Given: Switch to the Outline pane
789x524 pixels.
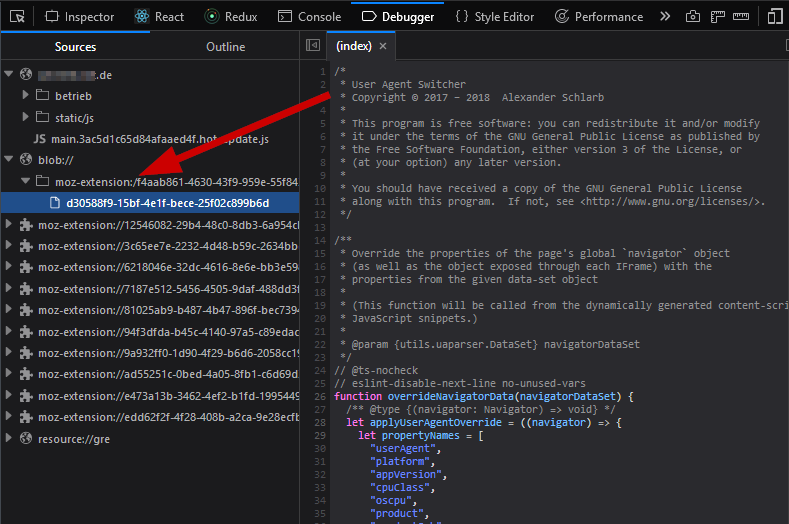Looking at the screenshot, I should point(225,47).
